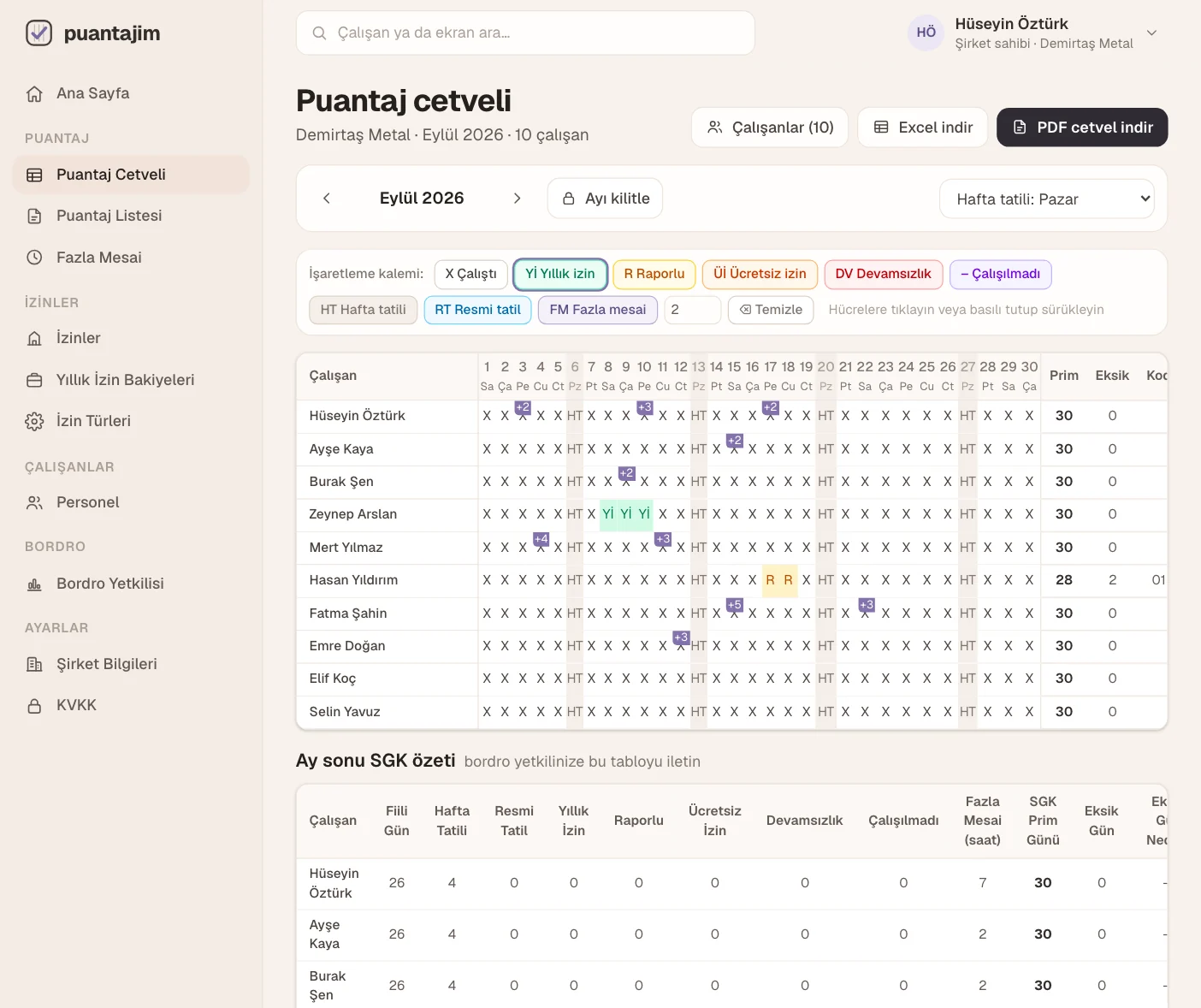Click Selin Yavuz employee name
Viewport: 1201px width, 1008px height.
click(345, 712)
